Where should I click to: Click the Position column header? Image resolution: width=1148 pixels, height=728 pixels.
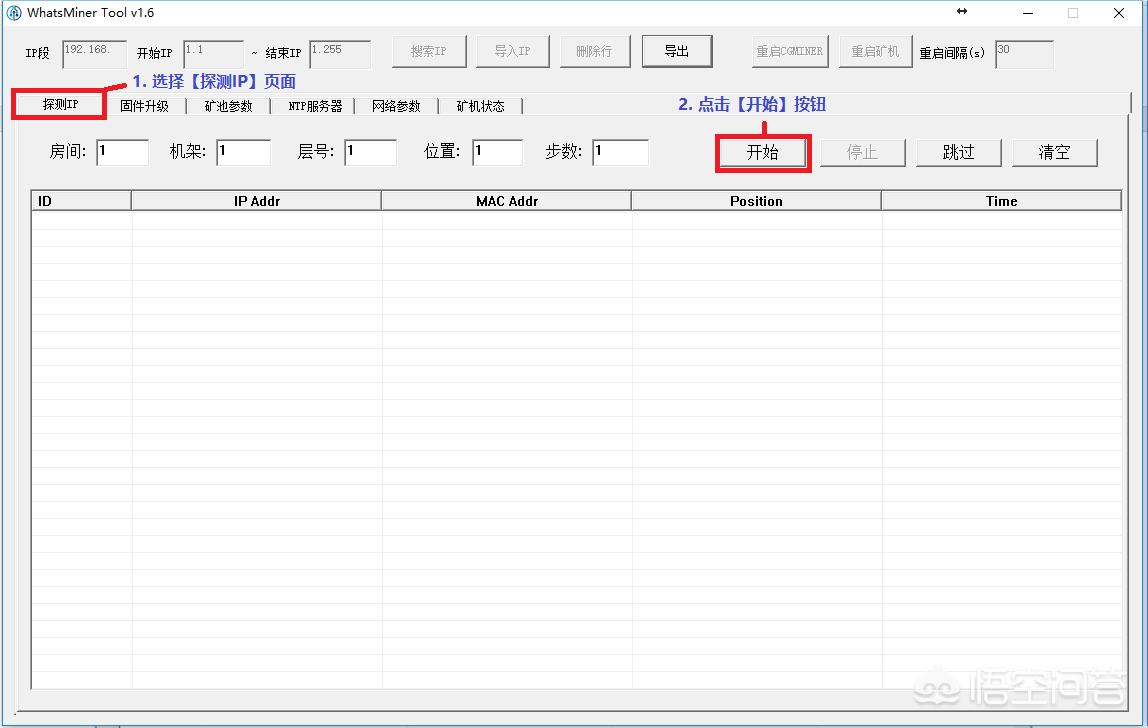pyautogui.click(x=756, y=201)
